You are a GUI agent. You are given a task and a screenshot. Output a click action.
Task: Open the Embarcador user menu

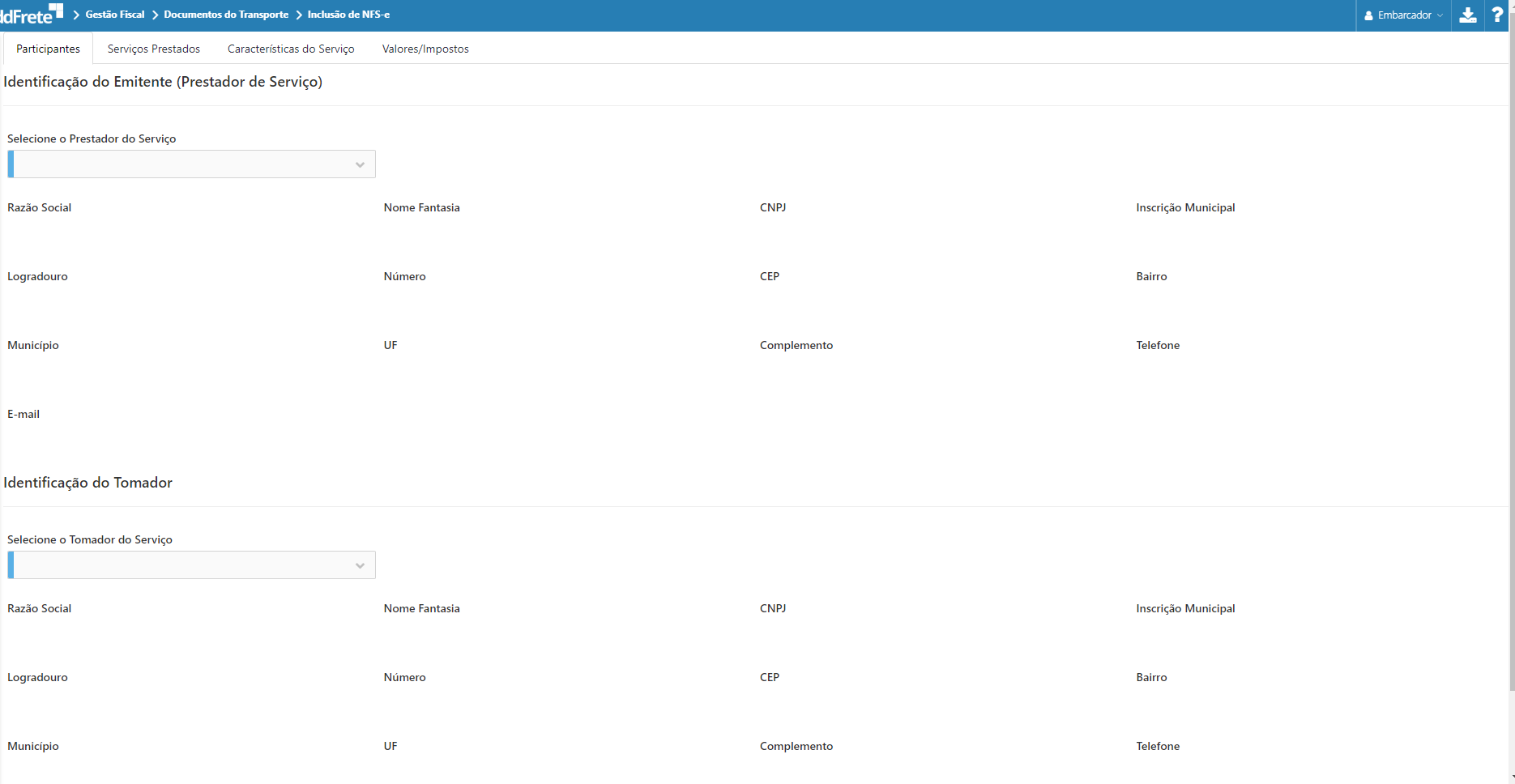pos(1404,15)
